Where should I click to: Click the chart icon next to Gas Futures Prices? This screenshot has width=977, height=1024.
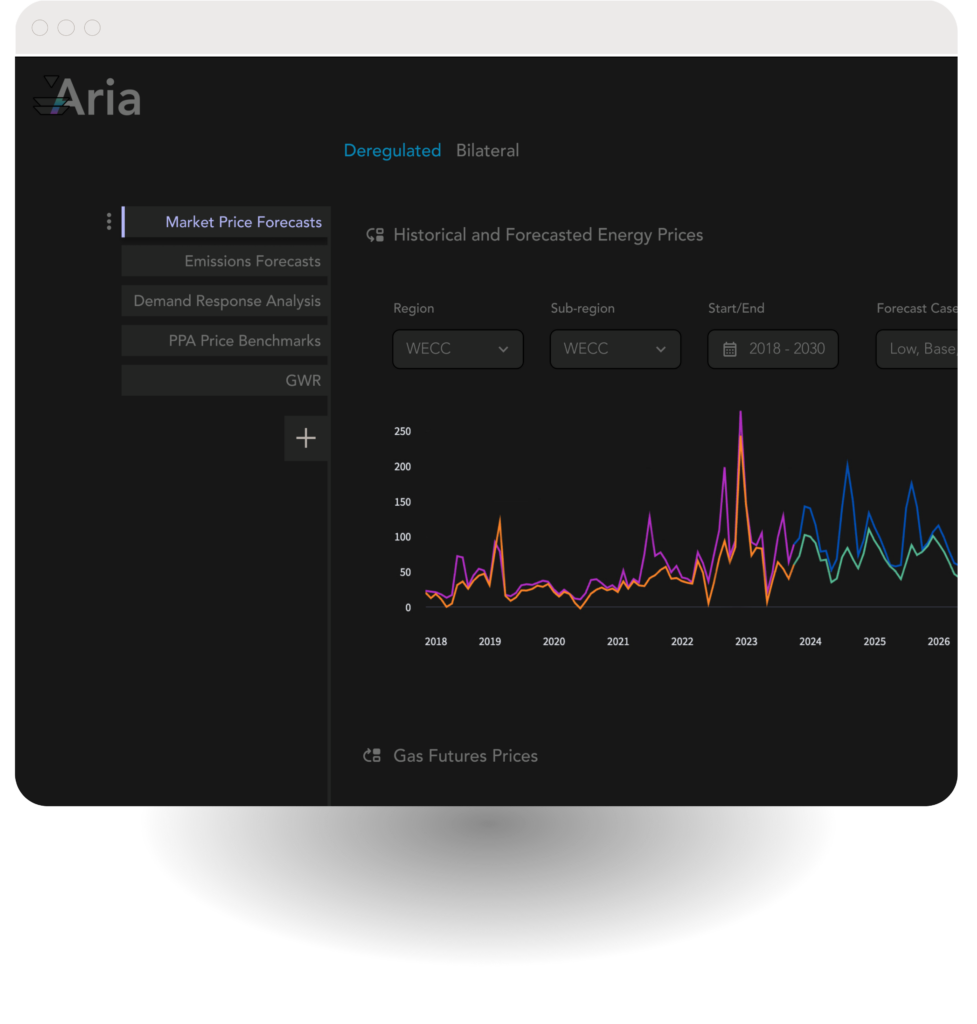coord(371,755)
